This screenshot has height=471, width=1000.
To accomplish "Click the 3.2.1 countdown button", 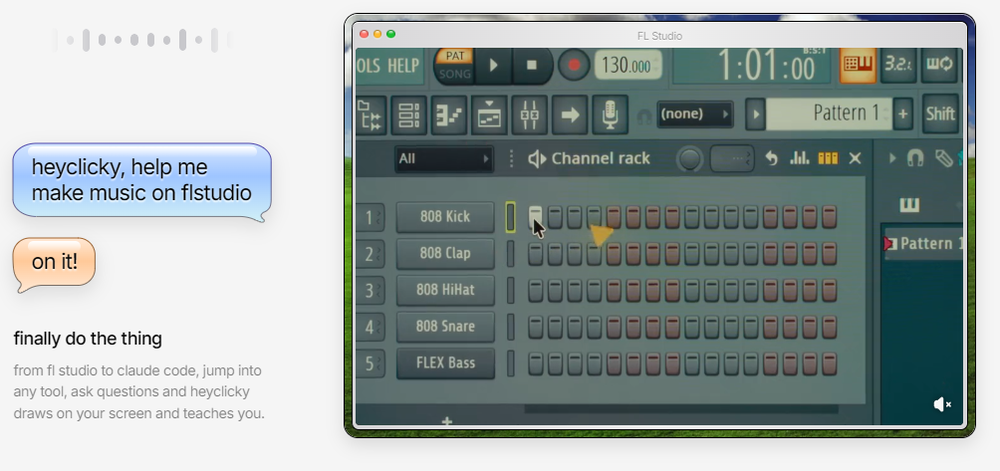I will tap(899, 64).
